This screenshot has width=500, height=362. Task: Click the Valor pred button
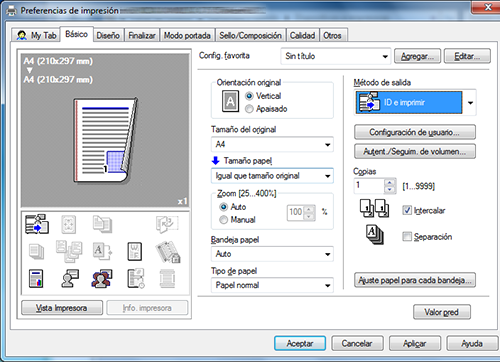(442, 312)
